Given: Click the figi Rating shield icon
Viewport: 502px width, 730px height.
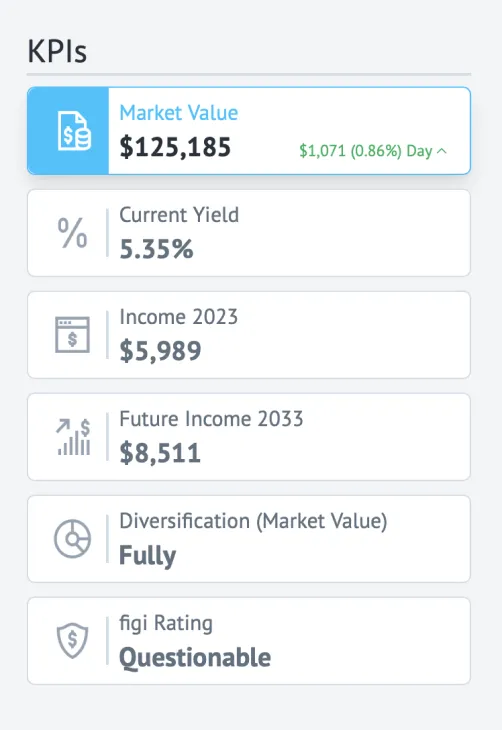Looking at the screenshot, I should (72, 641).
